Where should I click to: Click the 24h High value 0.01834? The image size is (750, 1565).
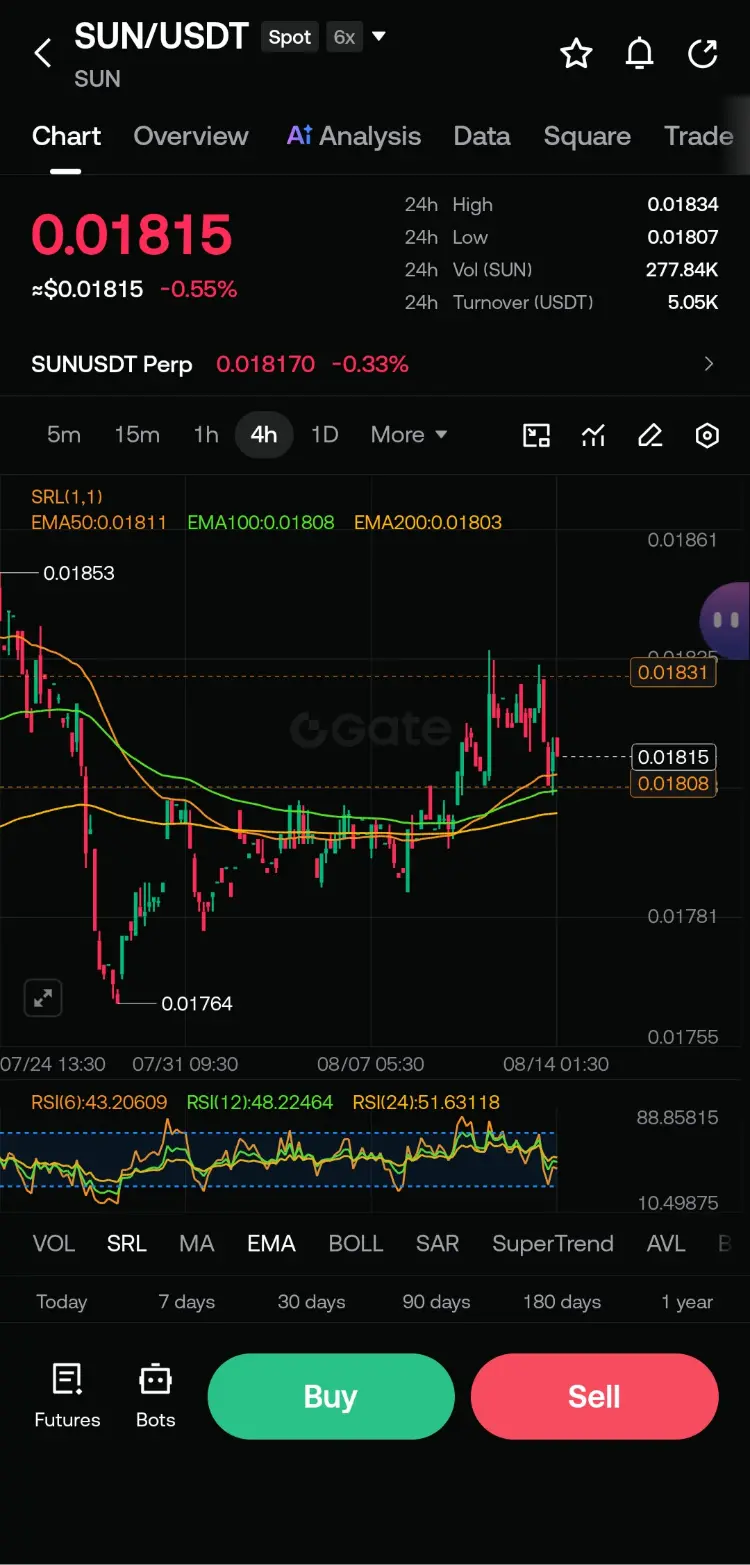click(x=683, y=204)
